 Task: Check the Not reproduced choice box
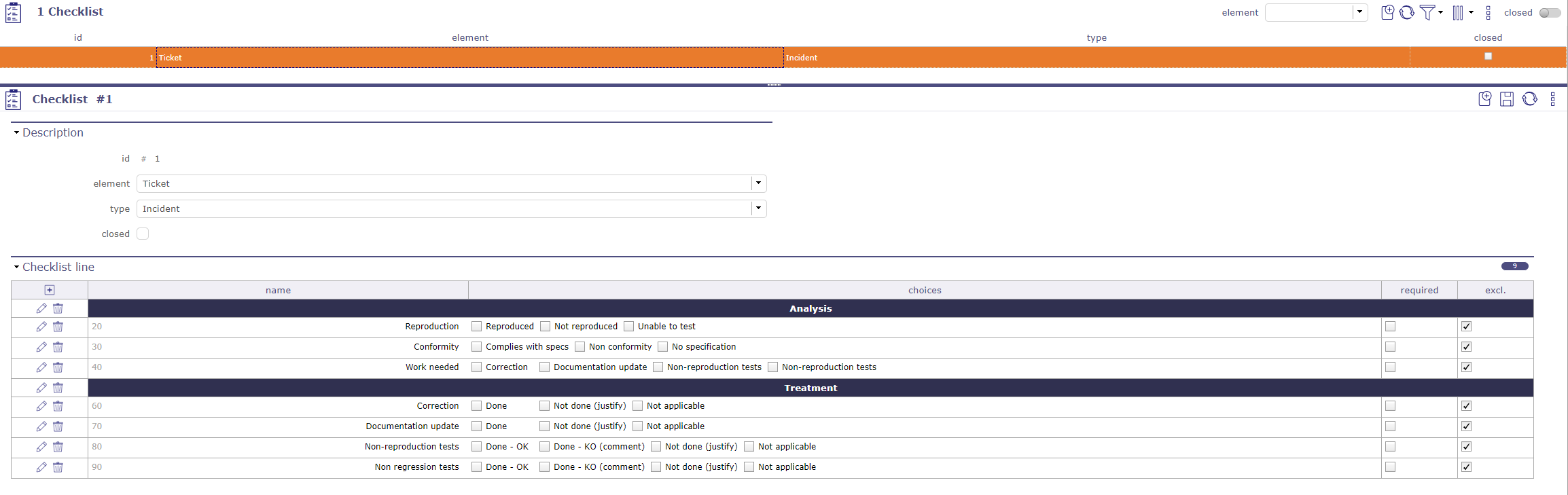coord(545,327)
